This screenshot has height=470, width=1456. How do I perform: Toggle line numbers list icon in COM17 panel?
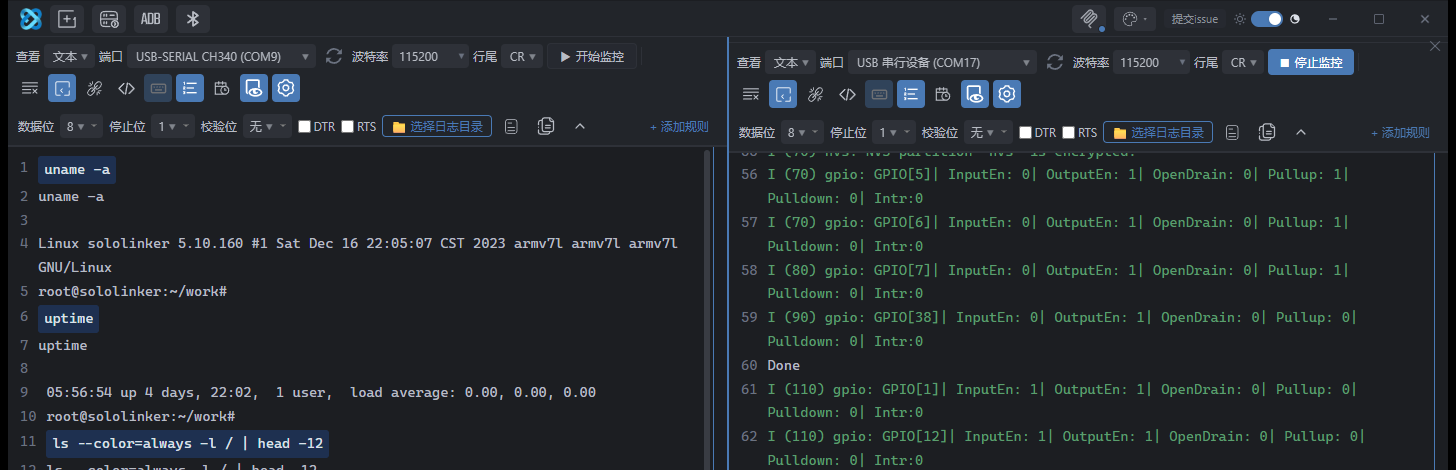point(911,94)
